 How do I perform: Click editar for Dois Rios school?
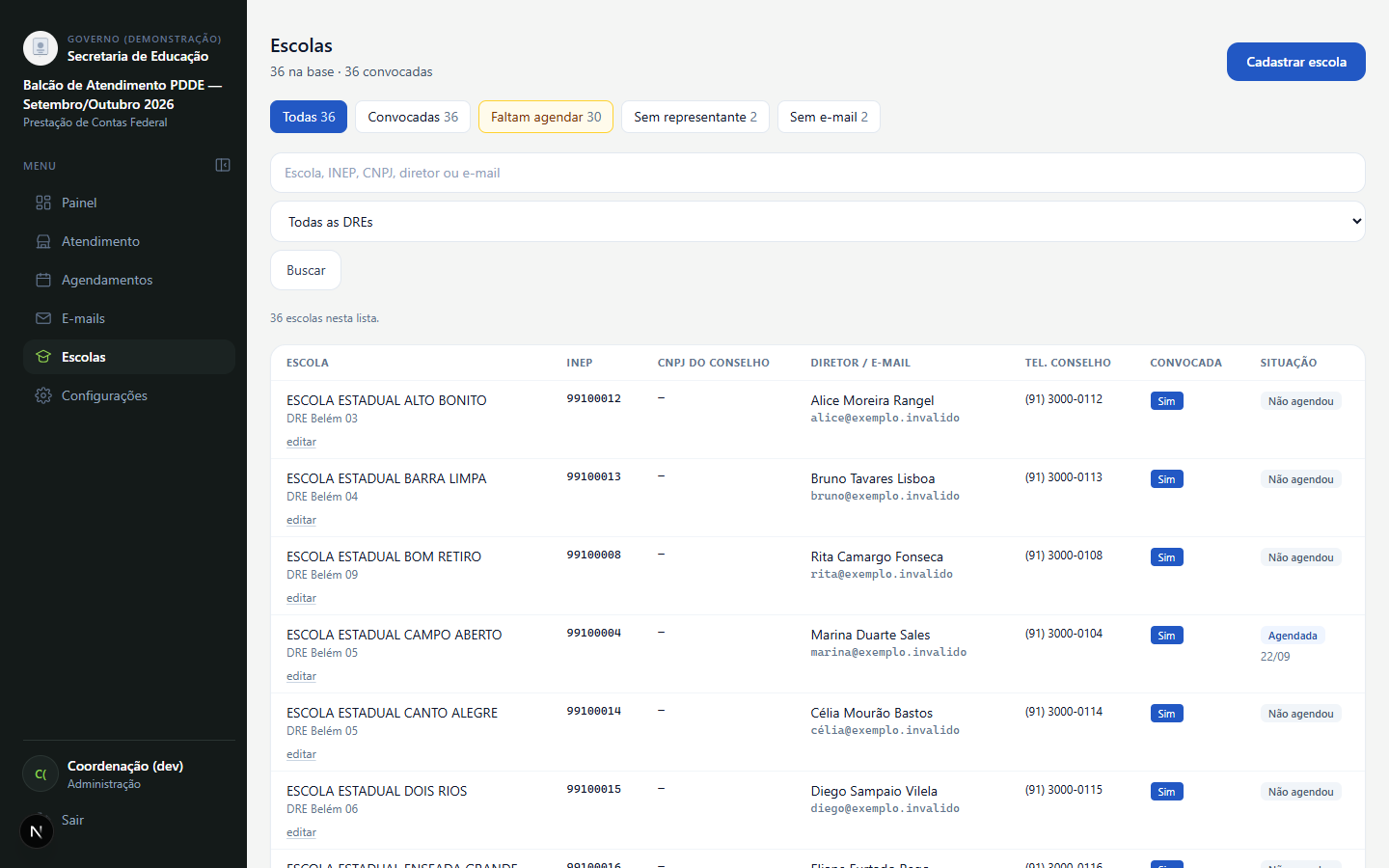301,832
